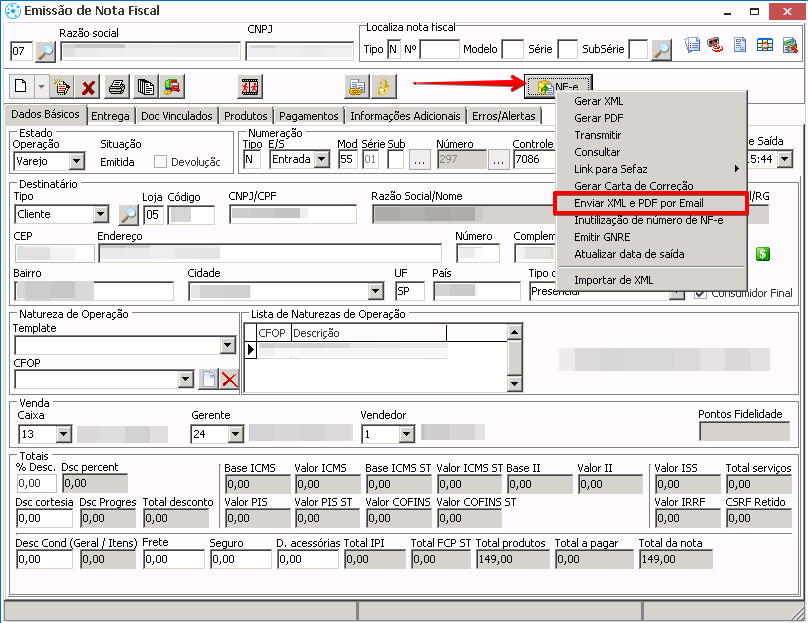Click the NF-e button

558,86
